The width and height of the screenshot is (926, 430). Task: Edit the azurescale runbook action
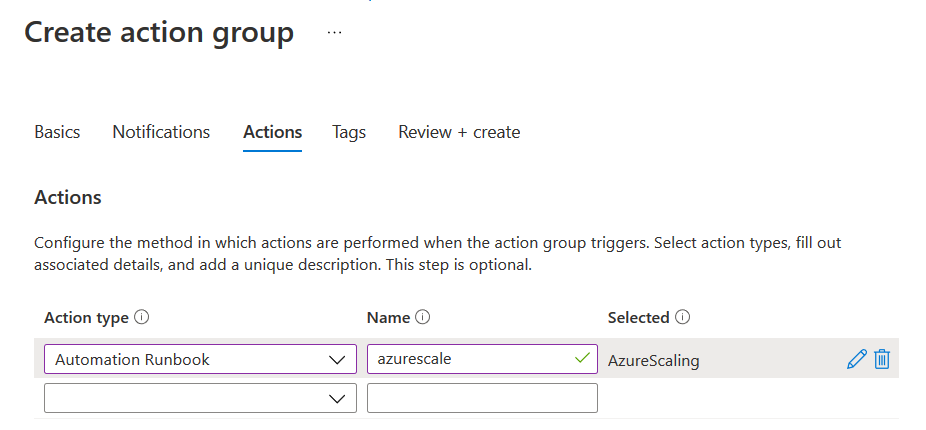click(x=856, y=359)
